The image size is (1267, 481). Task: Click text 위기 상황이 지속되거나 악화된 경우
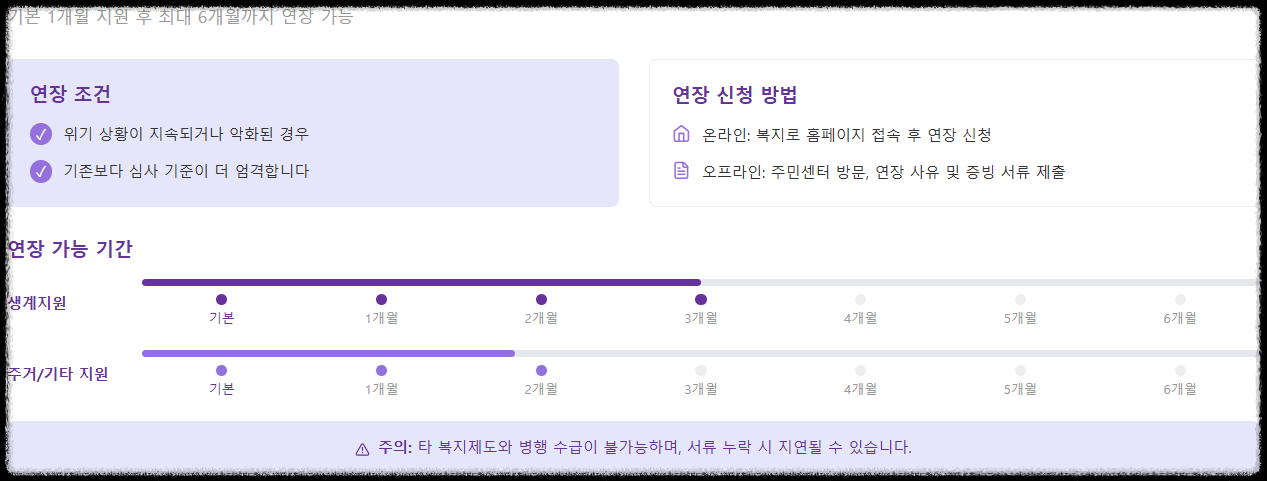click(x=187, y=134)
